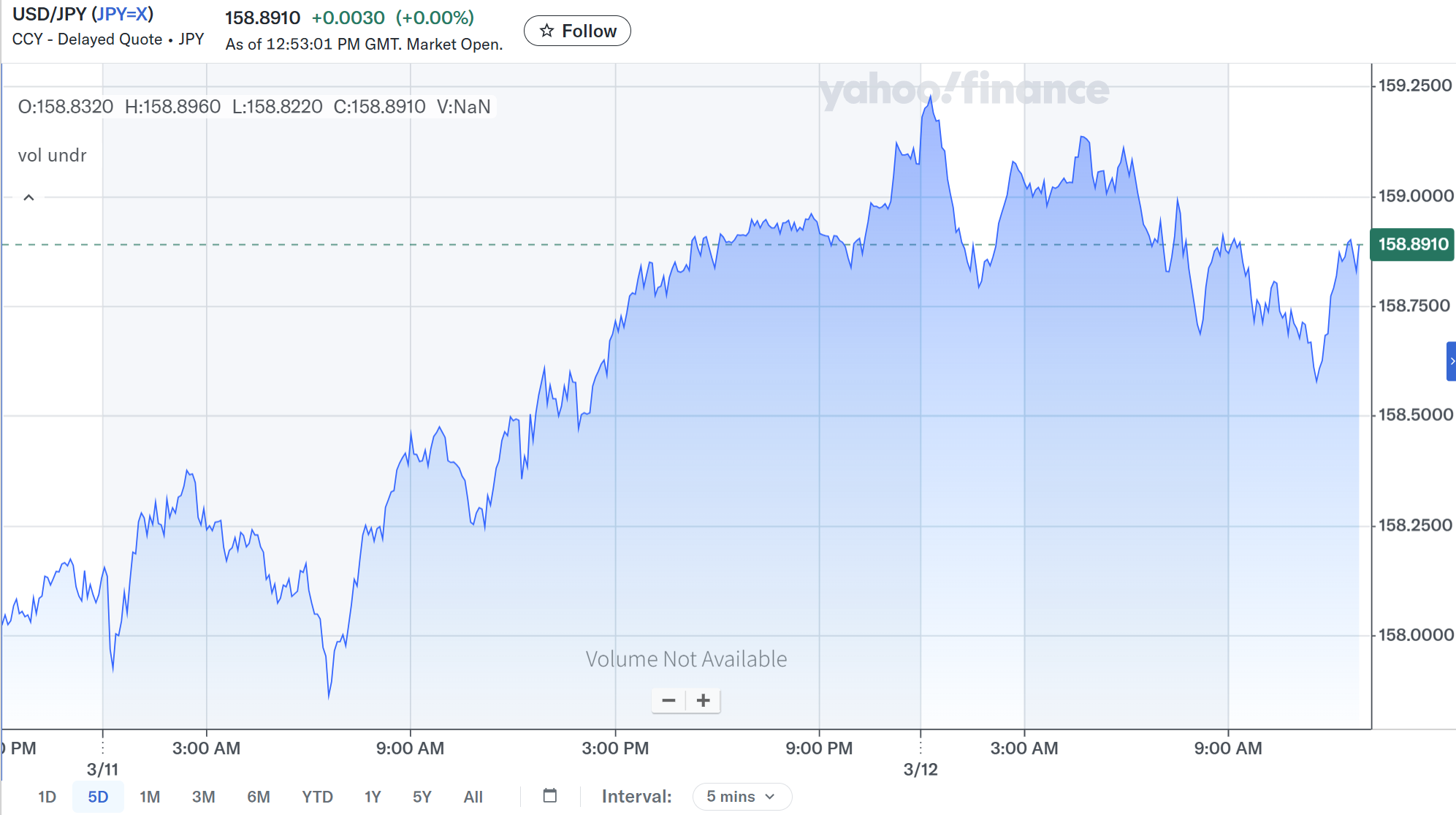Viewport: 1456px width, 815px height.
Task: Choose the YTD time range
Action: [317, 797]
